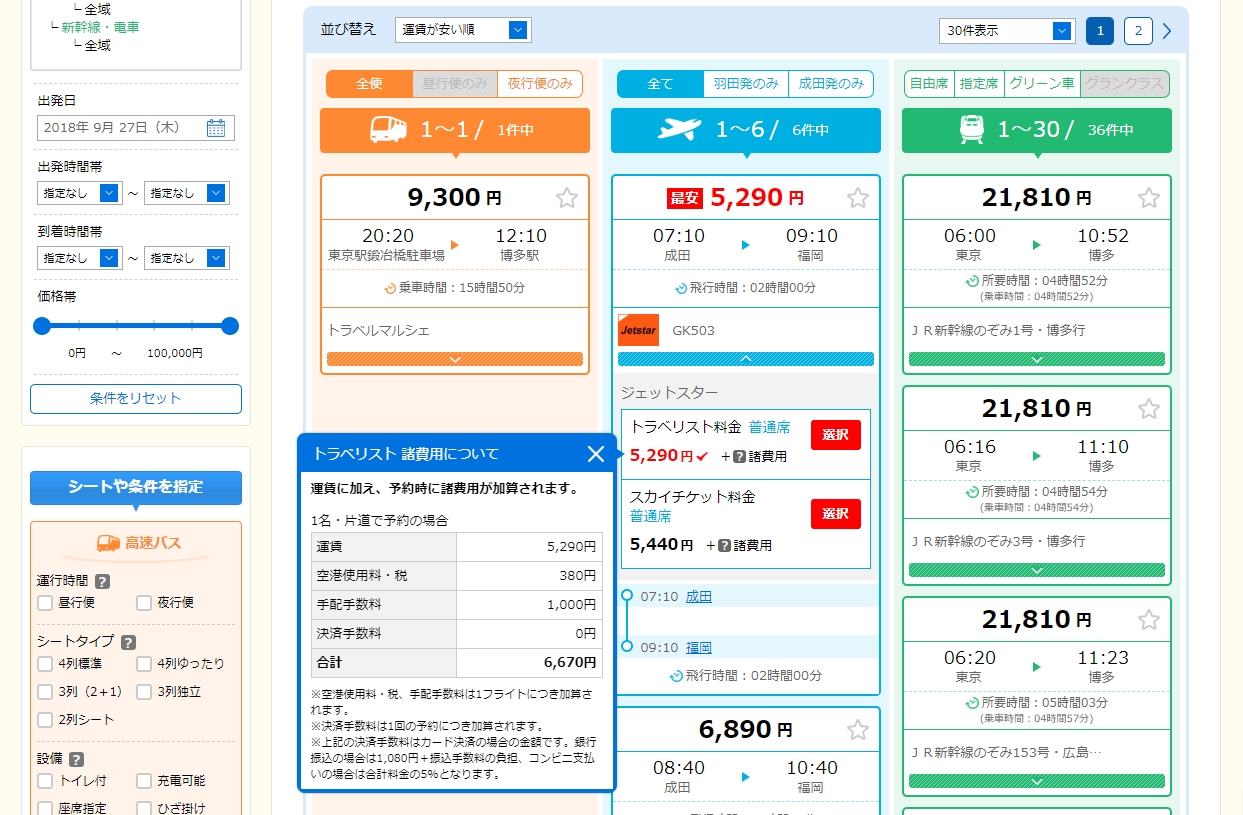Enable the 4列ゆったり seat type checkbox

pos(144,664)
